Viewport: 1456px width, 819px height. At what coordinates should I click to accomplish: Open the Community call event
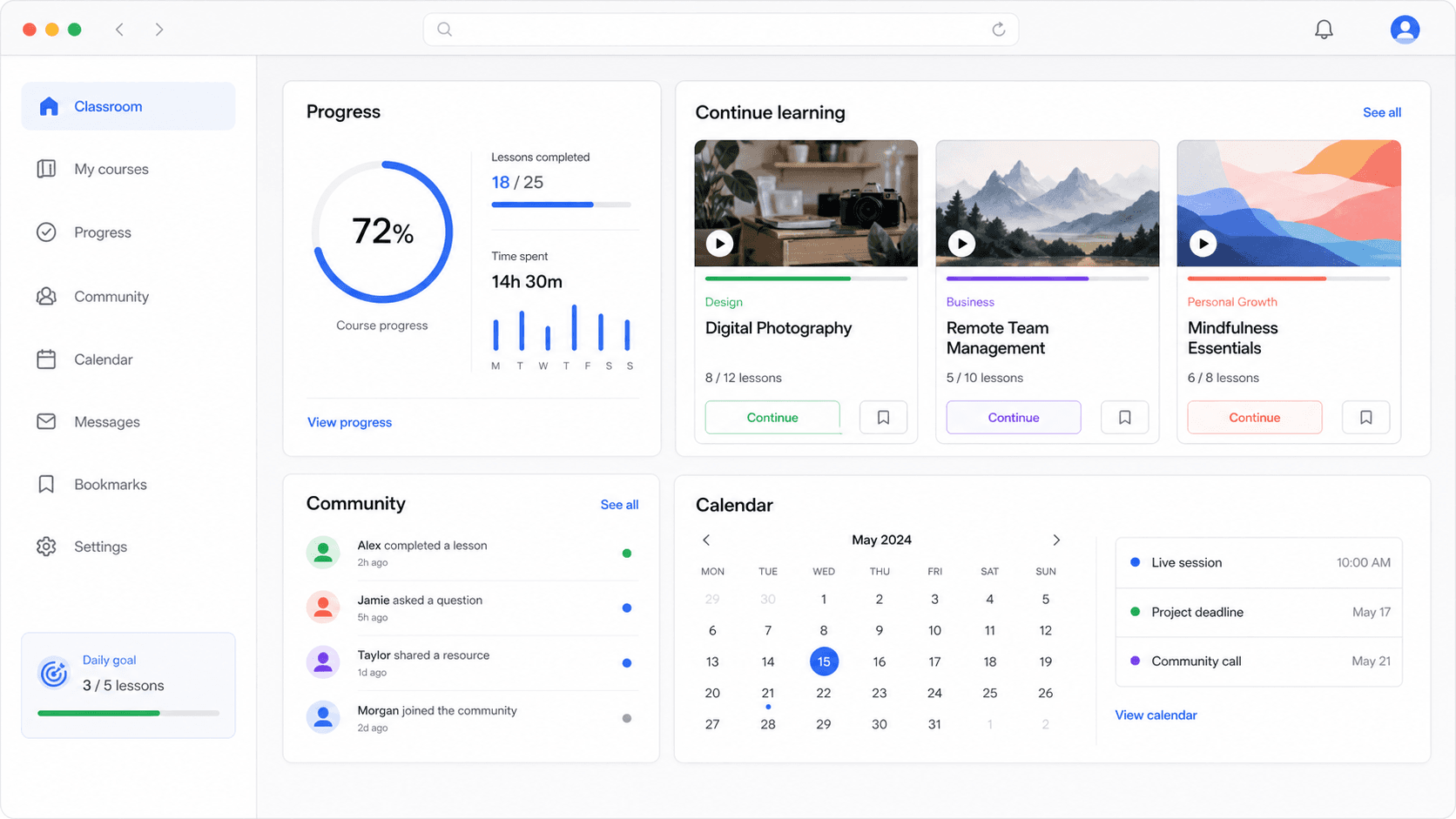(x=1259, y=661)
